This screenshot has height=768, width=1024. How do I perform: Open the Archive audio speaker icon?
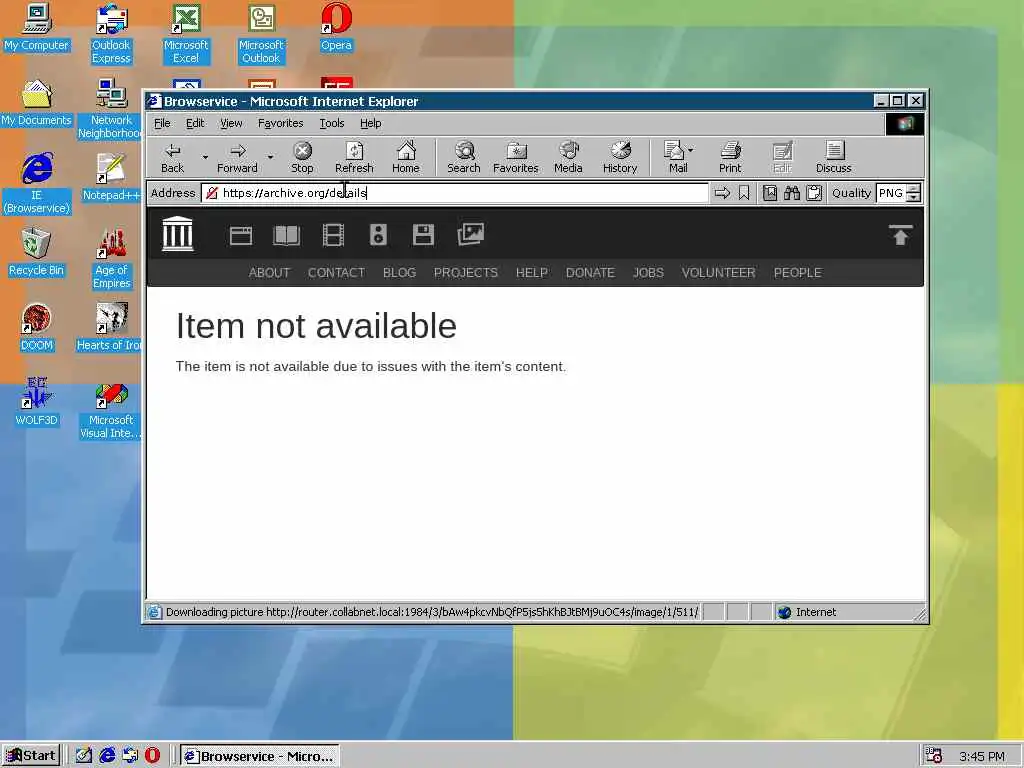click(x=378, y=235)
